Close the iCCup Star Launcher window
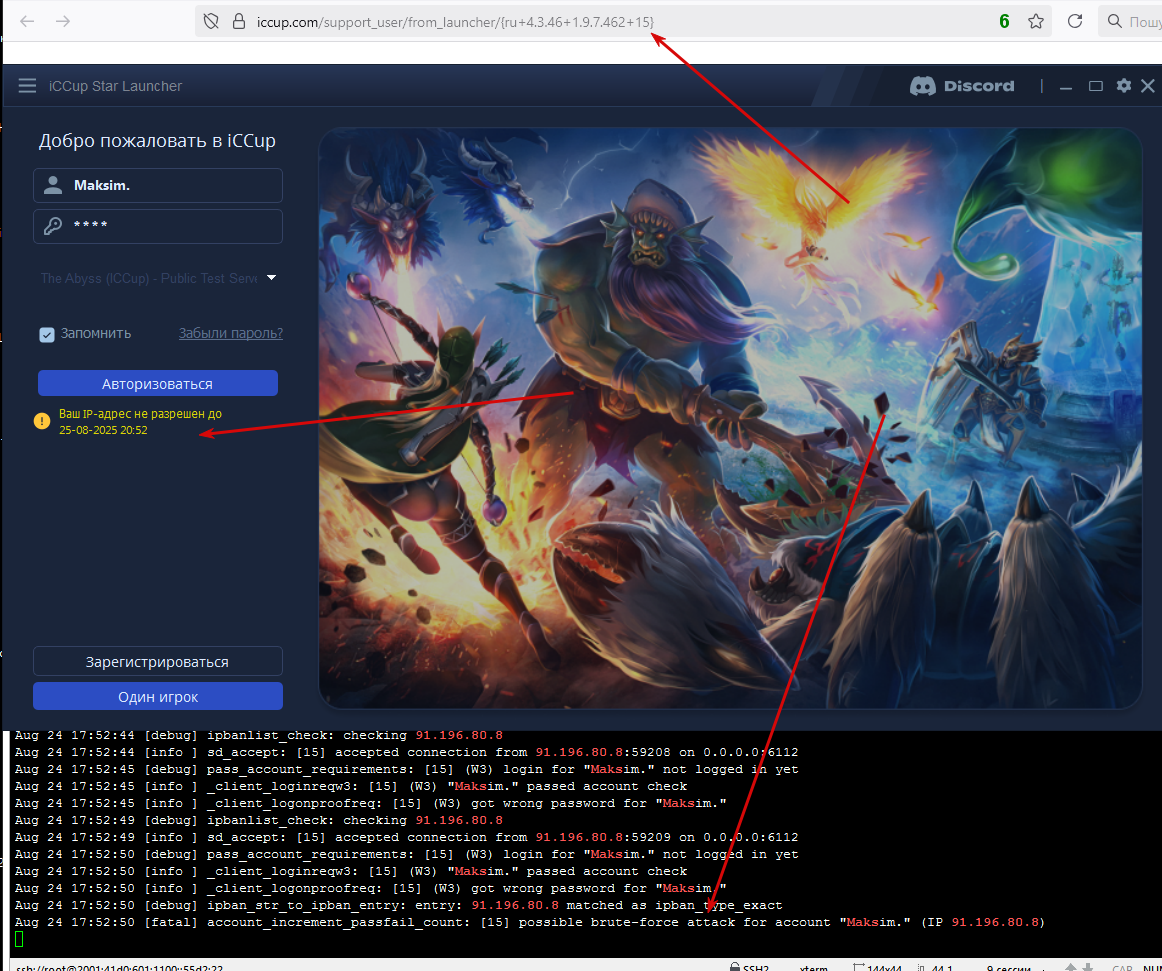1162x971 pixels. (x=1148, y=86)
